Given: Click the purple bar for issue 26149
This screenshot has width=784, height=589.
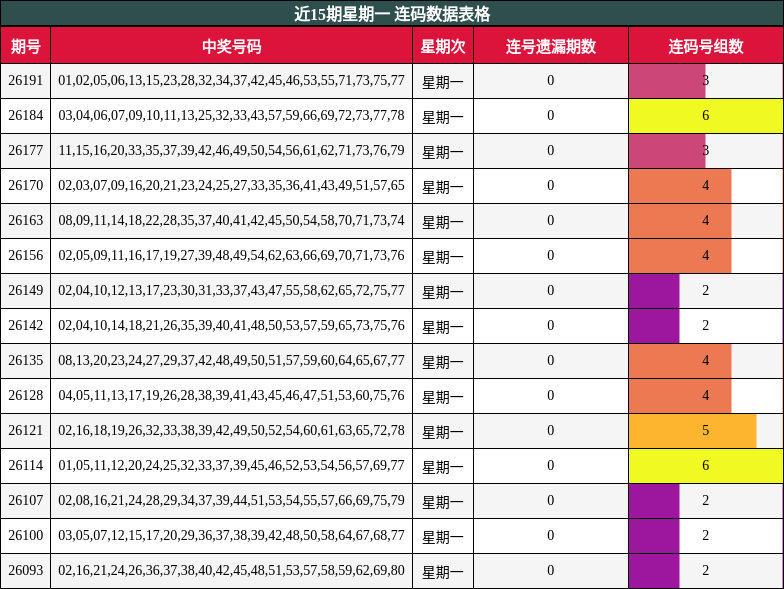Looking at the screenshot, I should pyautogui.click(x=654, y=290).
